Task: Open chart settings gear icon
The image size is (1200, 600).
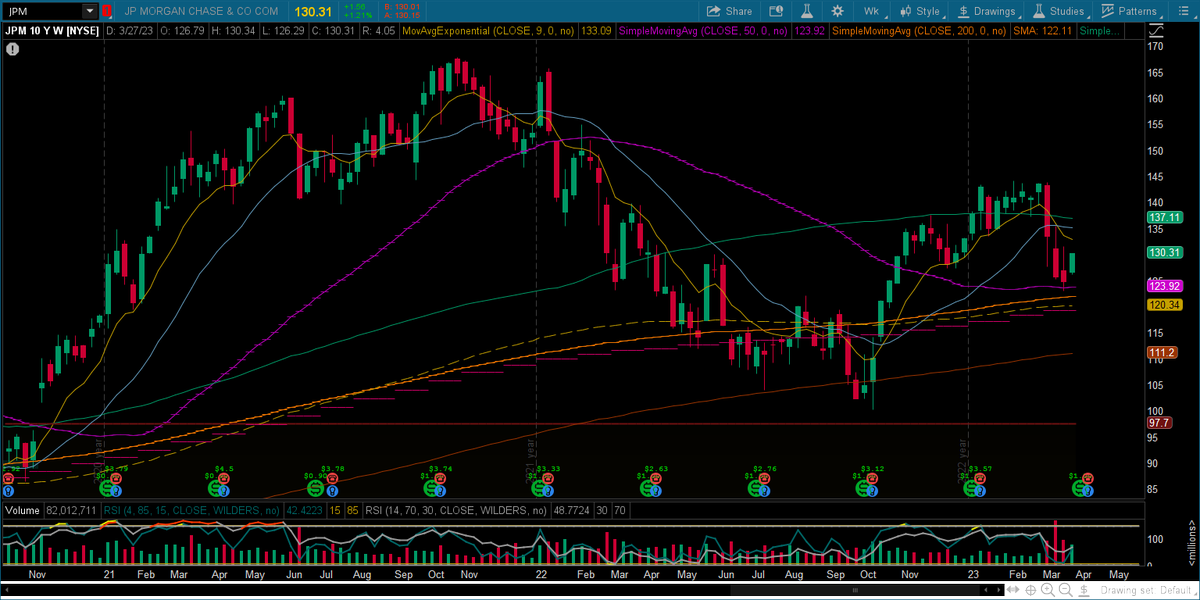Action: coord(840,11)
